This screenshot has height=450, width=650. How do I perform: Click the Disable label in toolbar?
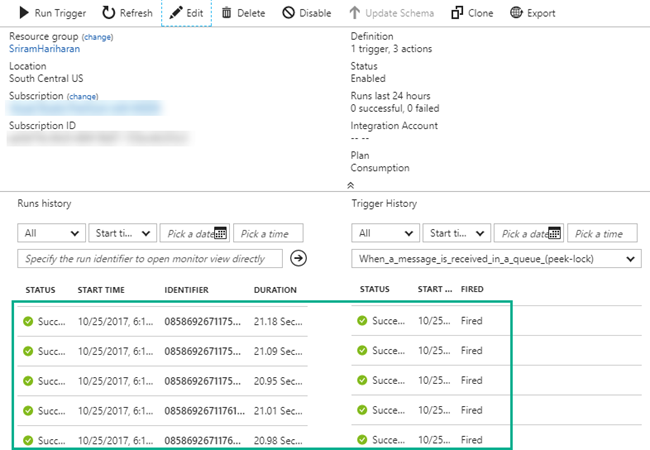(315, 13)
